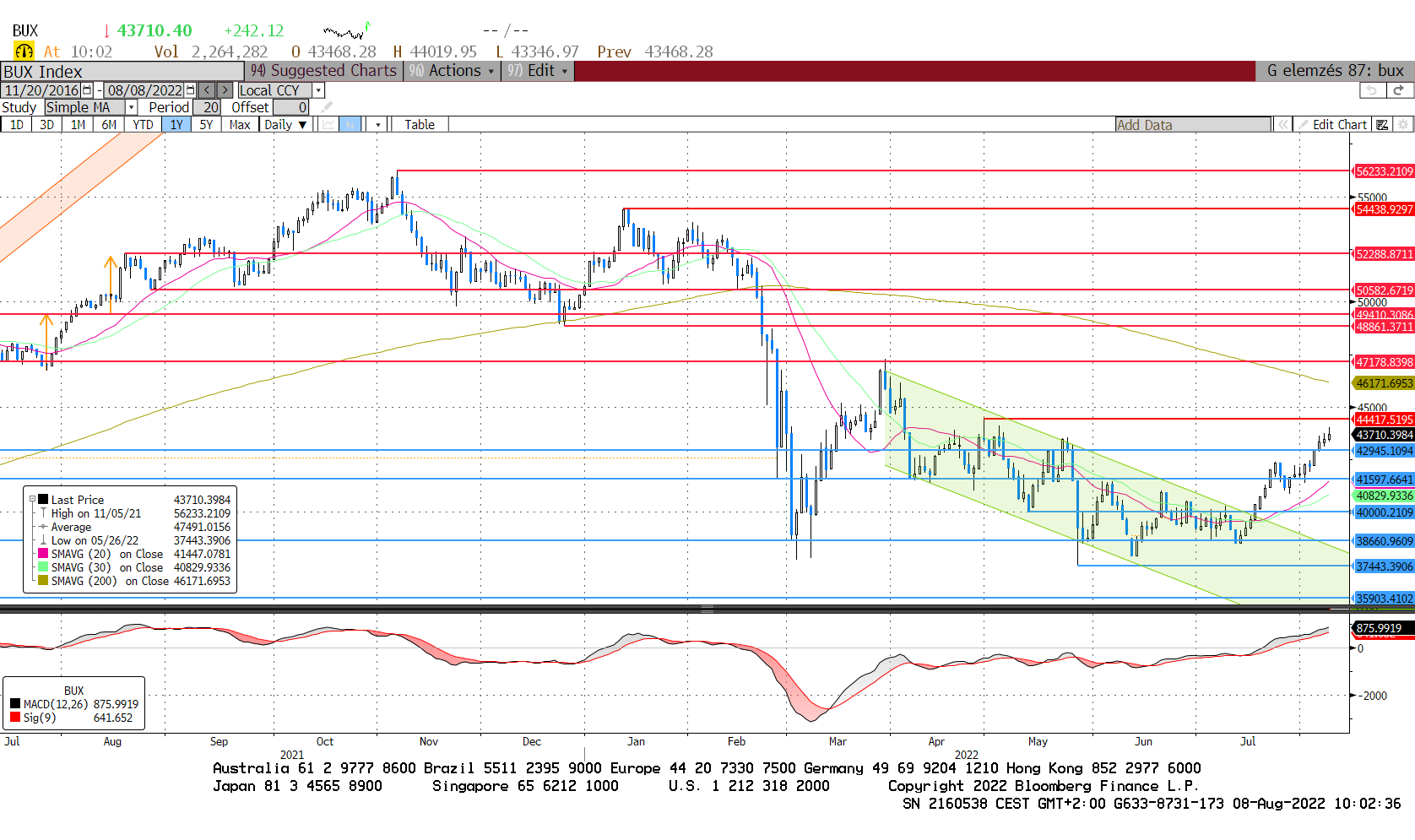The width and height of the screenshot is (1415, 840).
Task: Click the Edit Chart button
Action: pos(1332,125)
